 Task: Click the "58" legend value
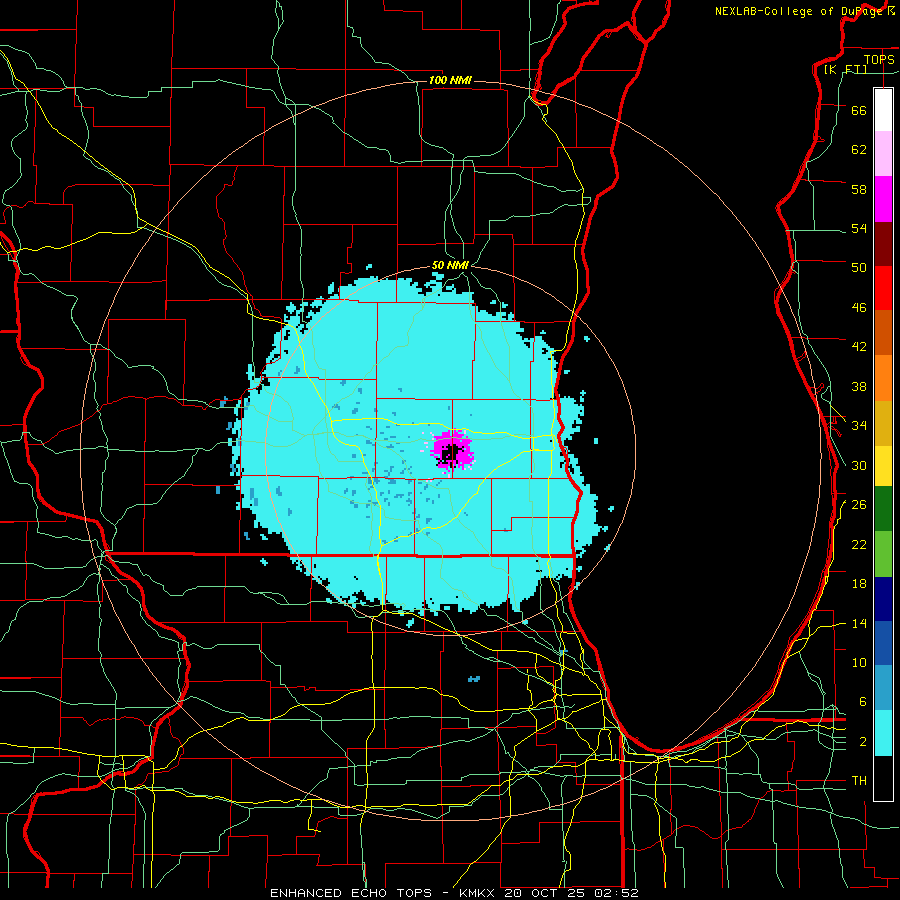click(x=859, y=189)
